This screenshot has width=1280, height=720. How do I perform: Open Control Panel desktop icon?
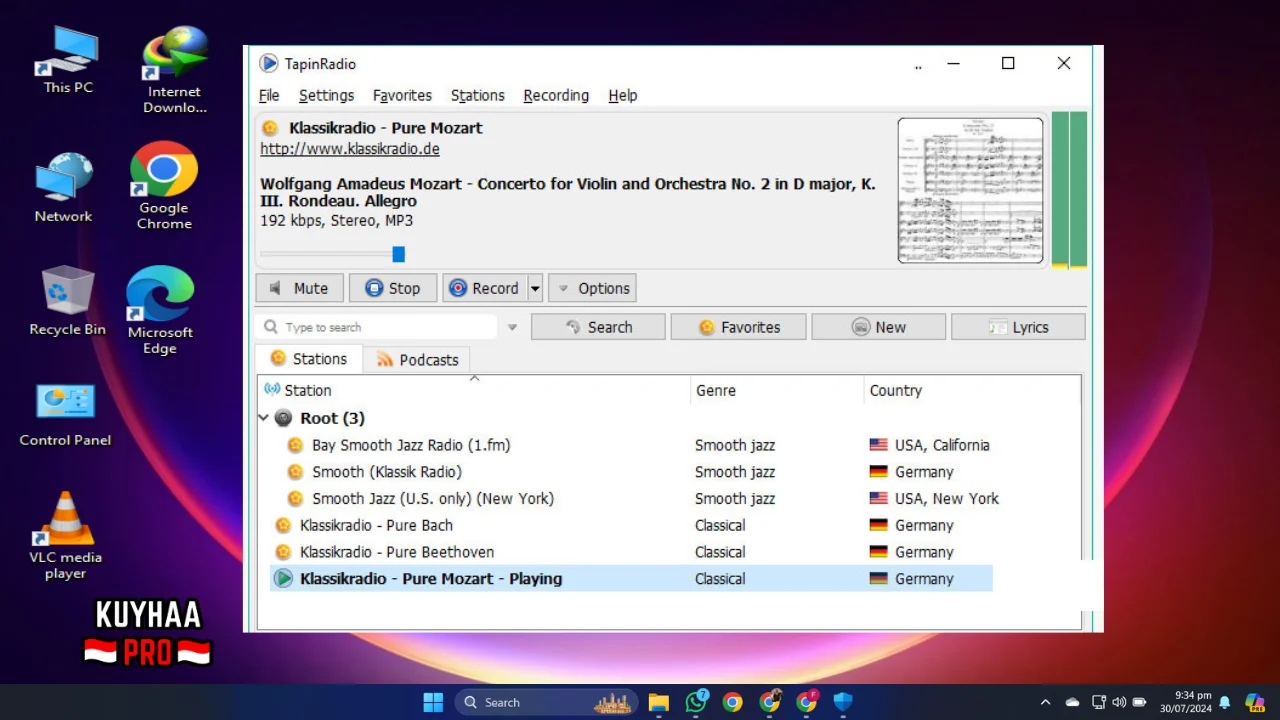pyautogui.click(x=65, y=414)
